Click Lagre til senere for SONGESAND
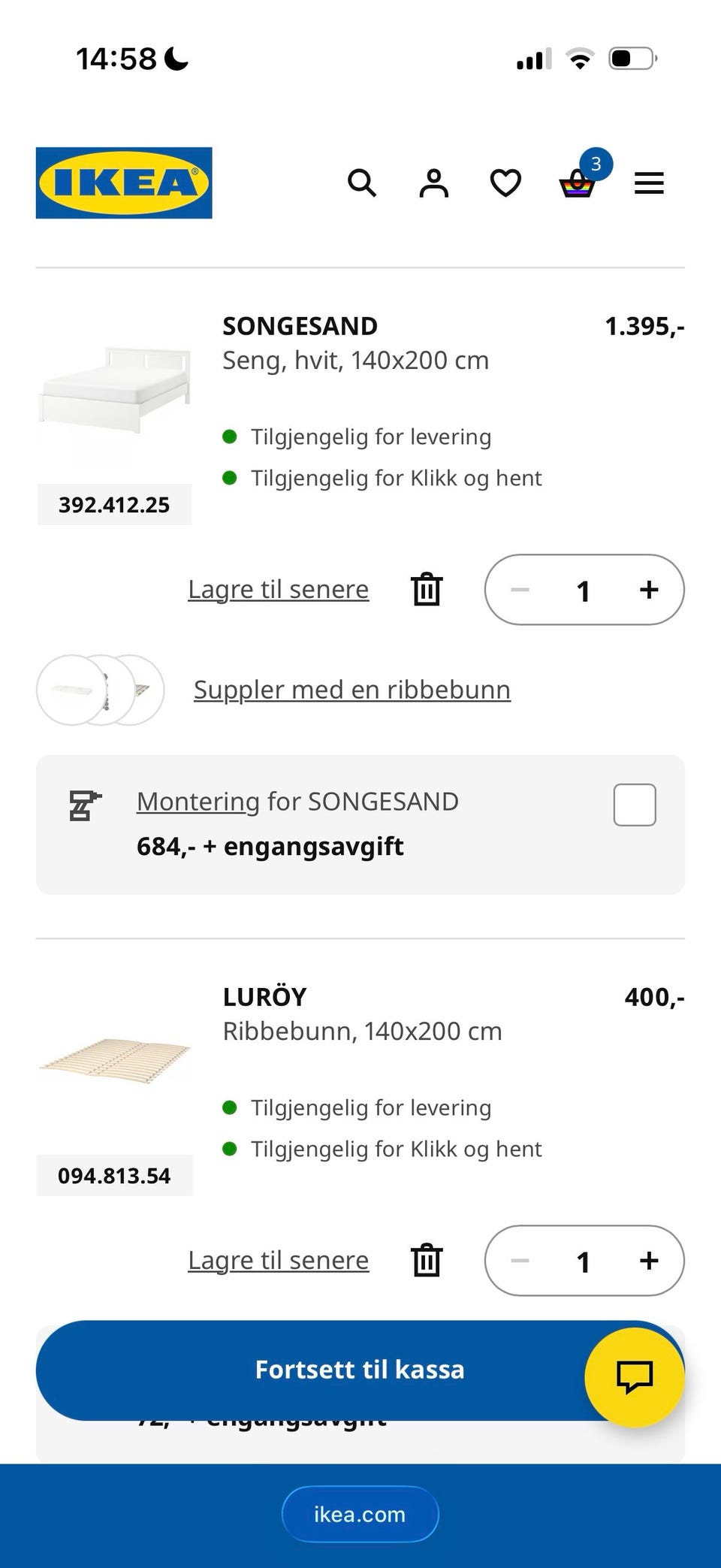This screenshot has width=721, height=1568. (x=278, y=589)
